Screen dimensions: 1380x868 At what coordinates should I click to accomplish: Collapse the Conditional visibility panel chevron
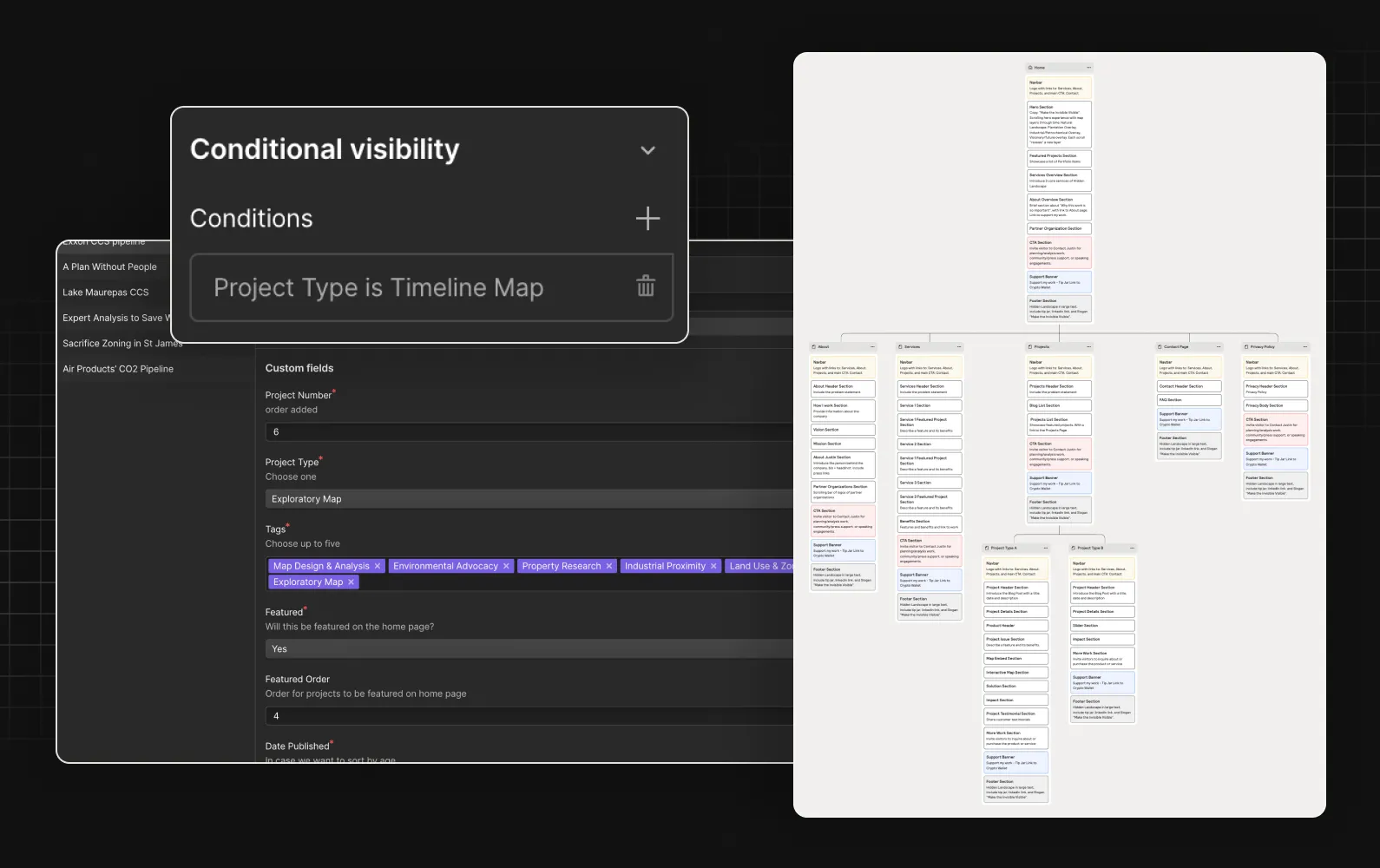(x=647, y=150)
